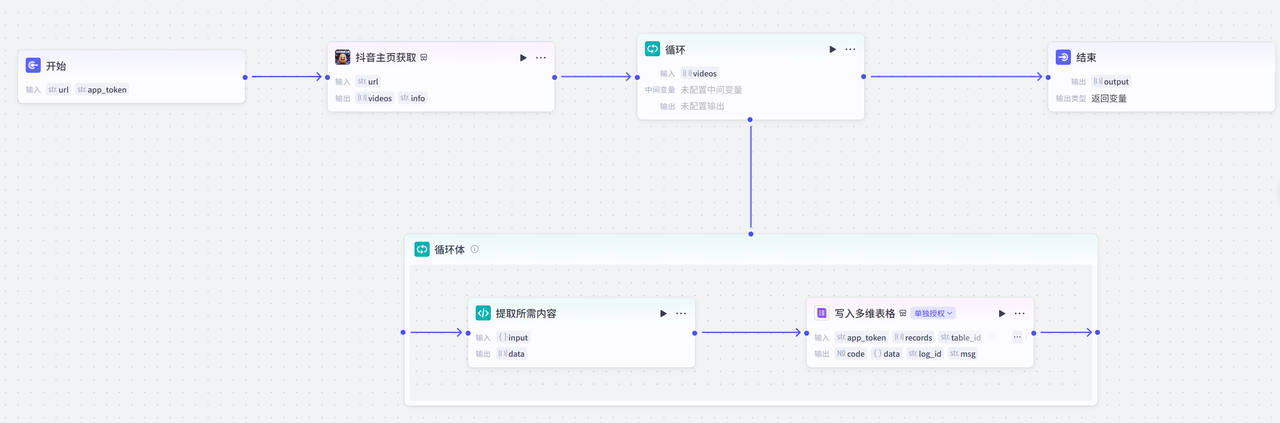The image size is (1280, 423).
Task: Run the 写入多维表格 node
Action: [1002, 313]
